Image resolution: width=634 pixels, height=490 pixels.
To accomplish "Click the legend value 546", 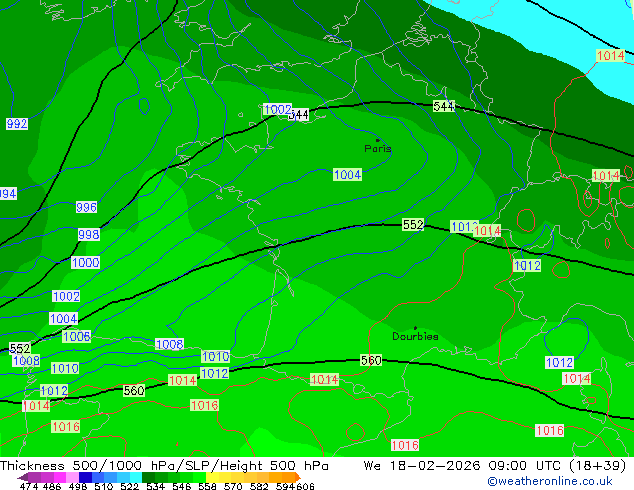I will (x=182, y=486).
